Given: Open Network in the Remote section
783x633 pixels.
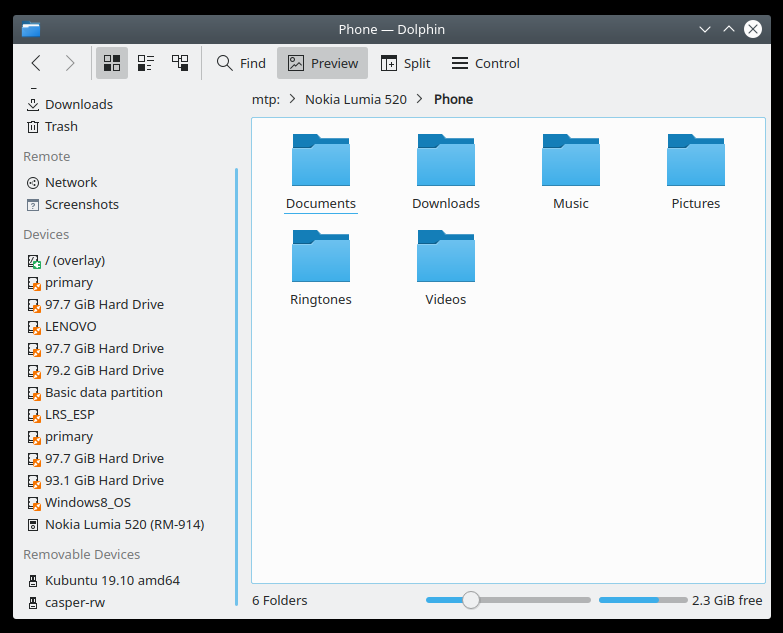Looking at the screenshot, I should click(x=70, y=182).
